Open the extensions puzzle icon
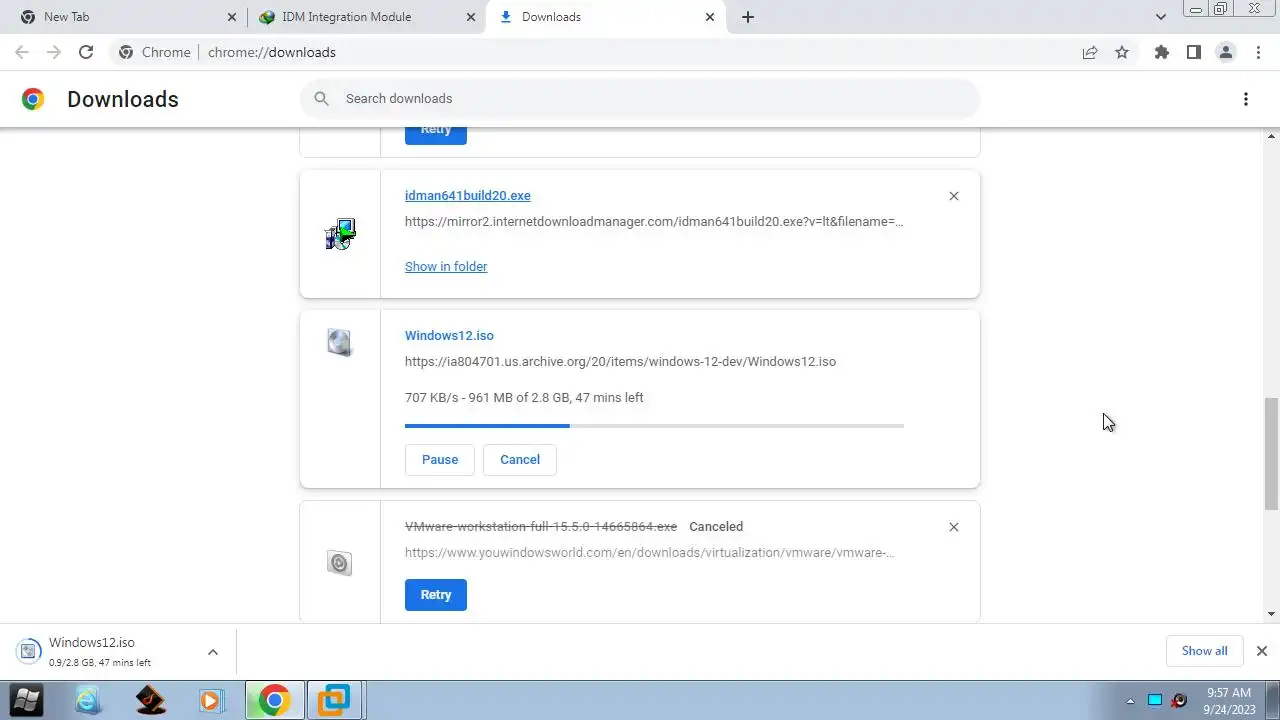 coord(1161,52)
